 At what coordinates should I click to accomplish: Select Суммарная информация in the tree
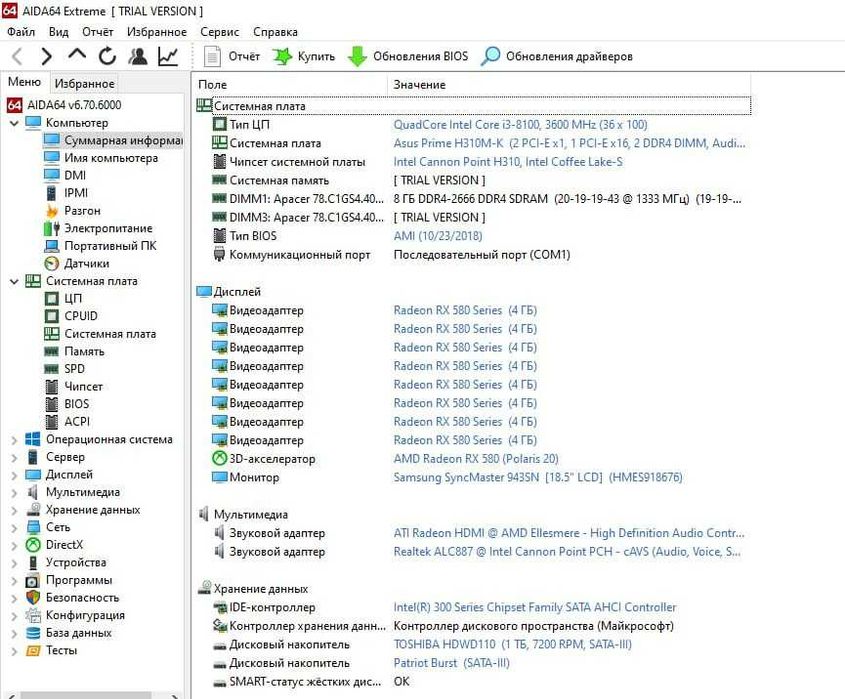(113, 140)
